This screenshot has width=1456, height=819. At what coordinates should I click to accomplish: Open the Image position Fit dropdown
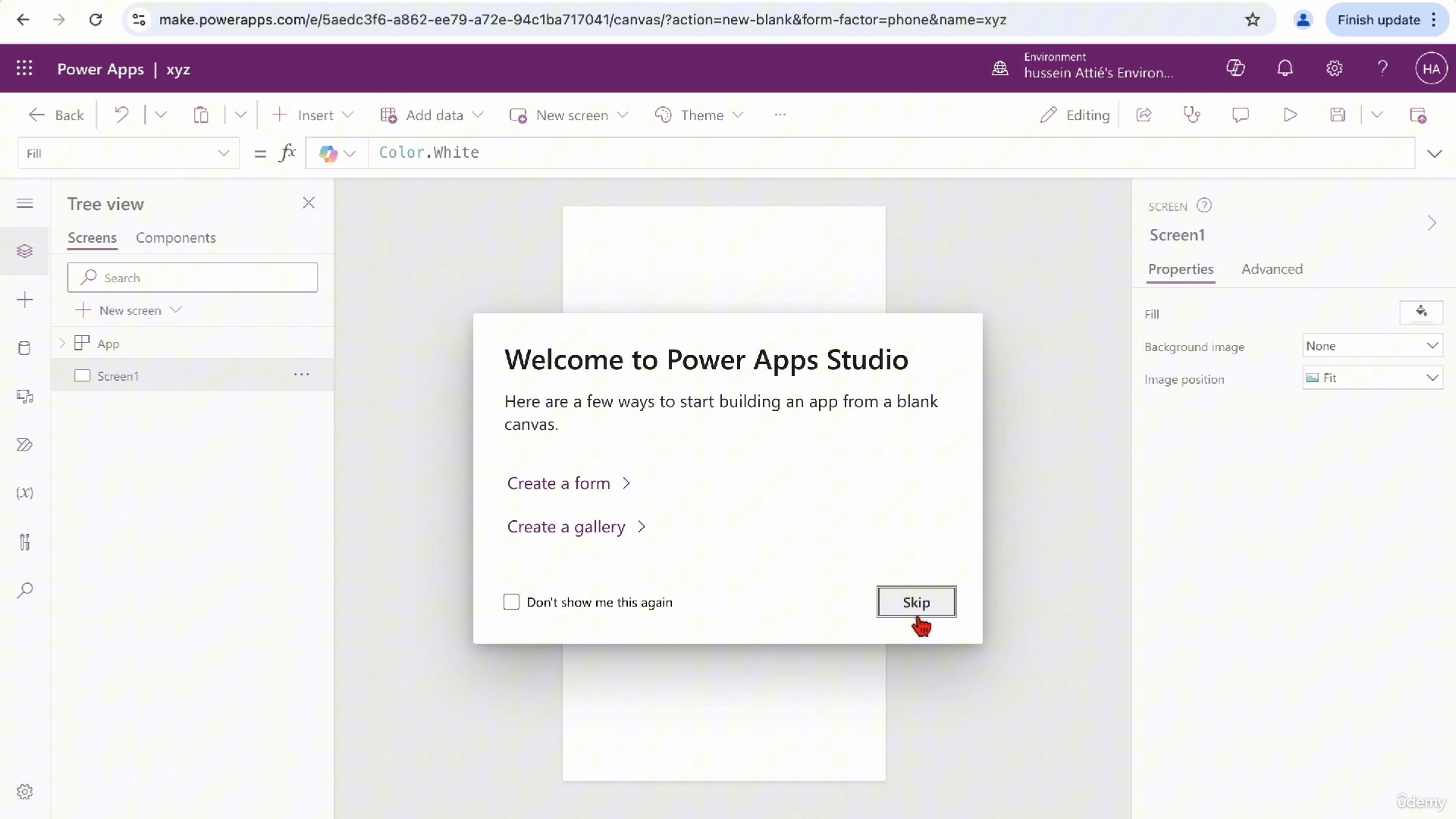click(x=1372, y=378)
